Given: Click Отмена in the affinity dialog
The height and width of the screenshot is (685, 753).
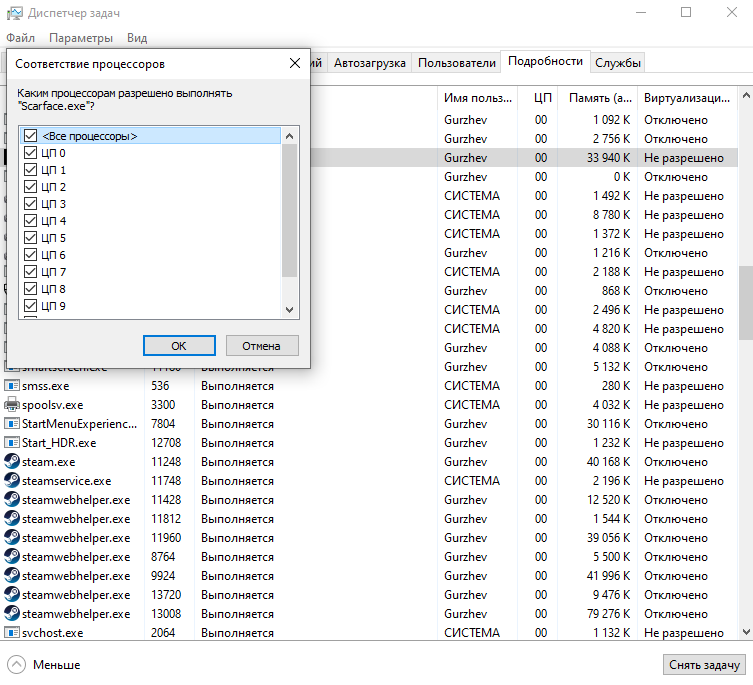Looking at the screenshot, I should click(262, 346).
